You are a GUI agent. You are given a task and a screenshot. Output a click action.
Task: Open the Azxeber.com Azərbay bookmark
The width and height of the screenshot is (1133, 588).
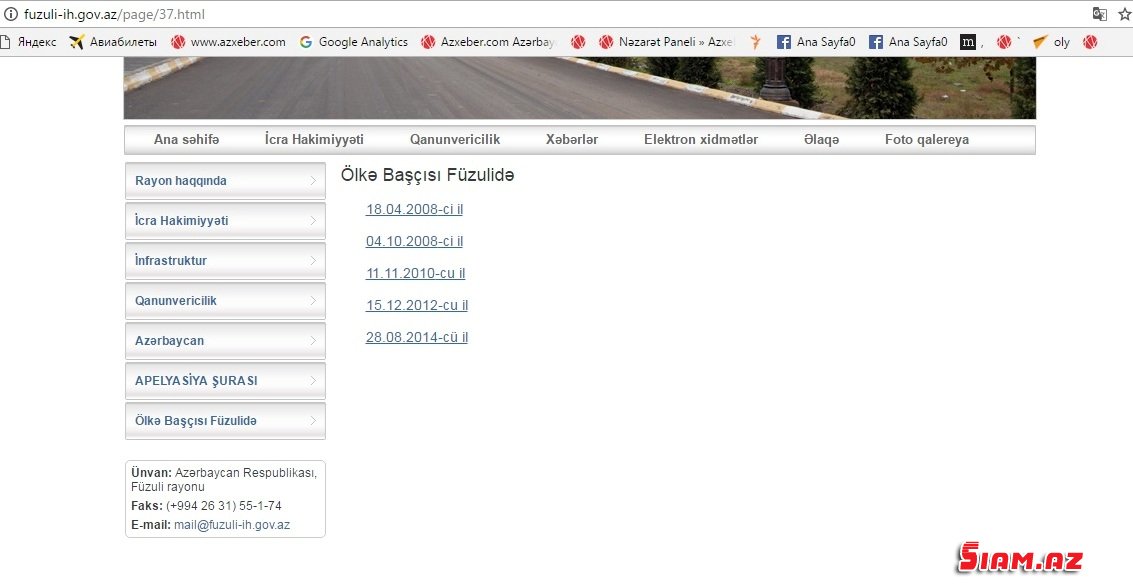click(488, 42)
